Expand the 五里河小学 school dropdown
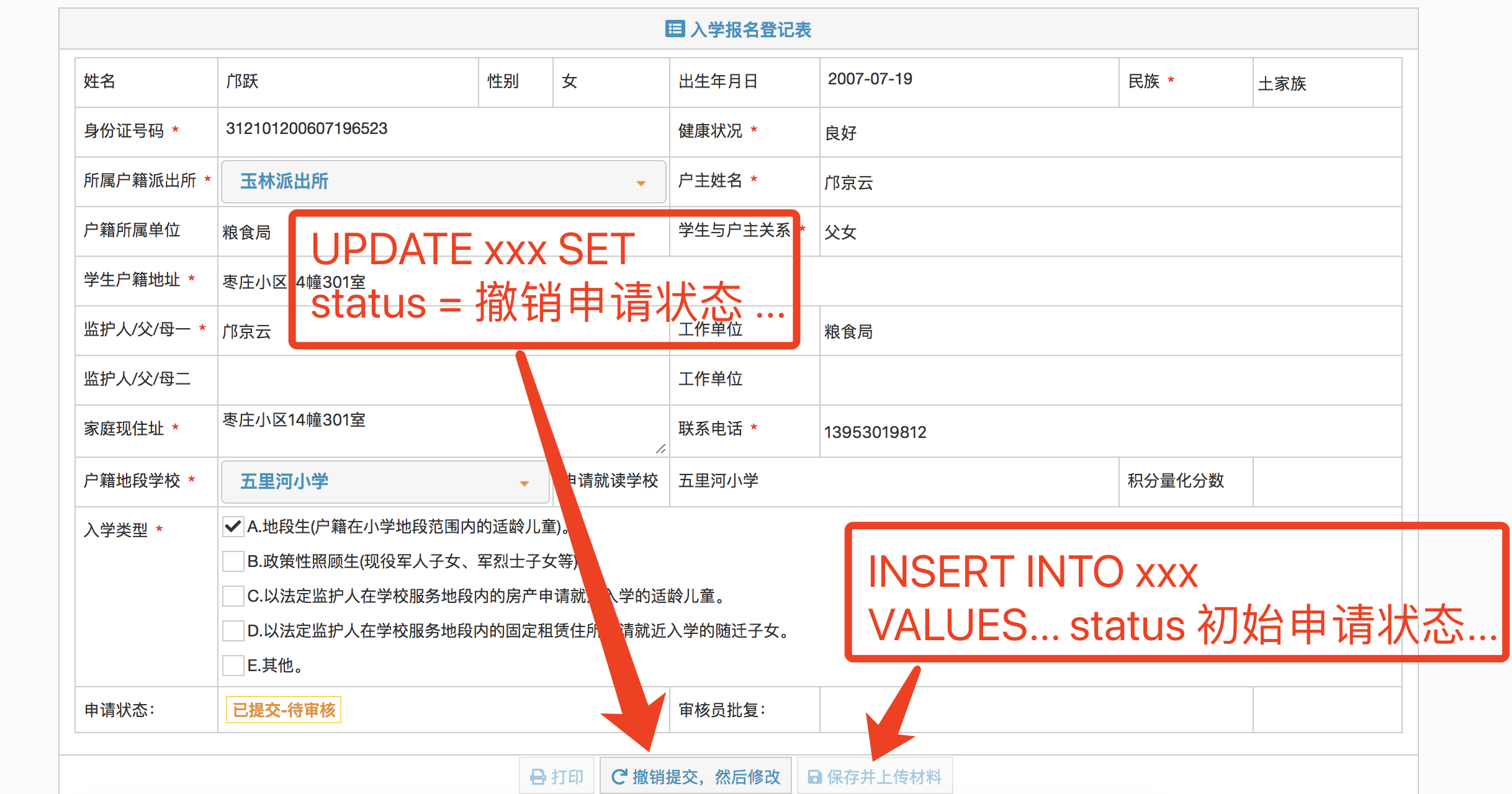Screen dimensions: 1512x794 tap(385, 481)
